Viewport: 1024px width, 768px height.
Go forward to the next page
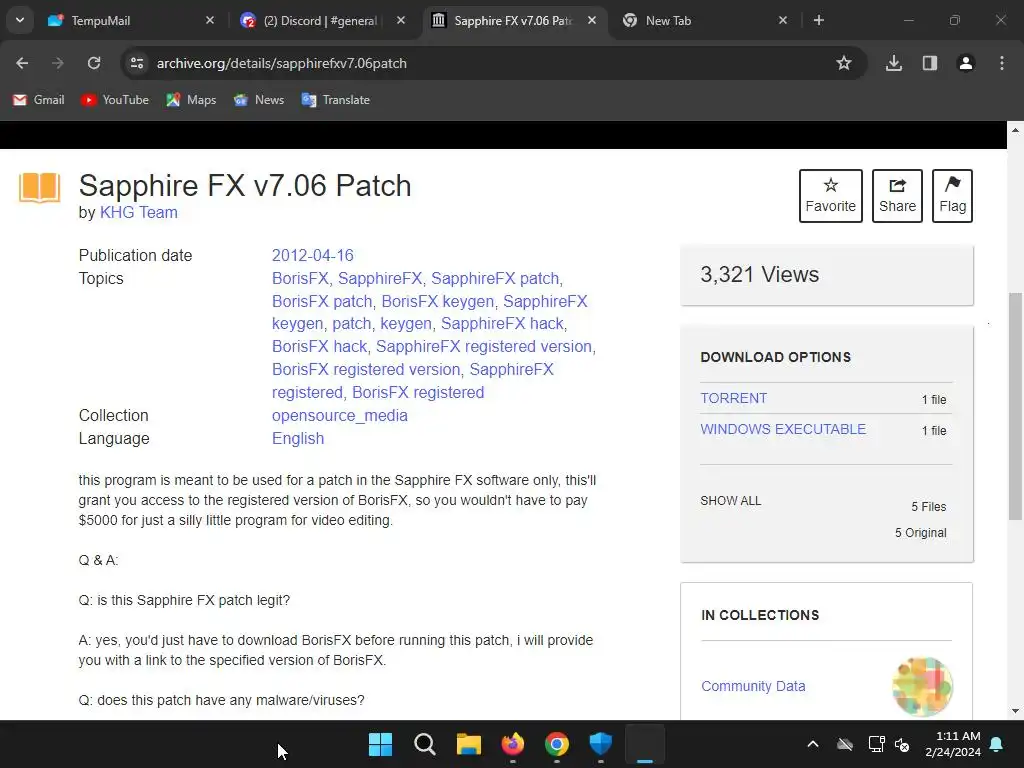(58, 63)
